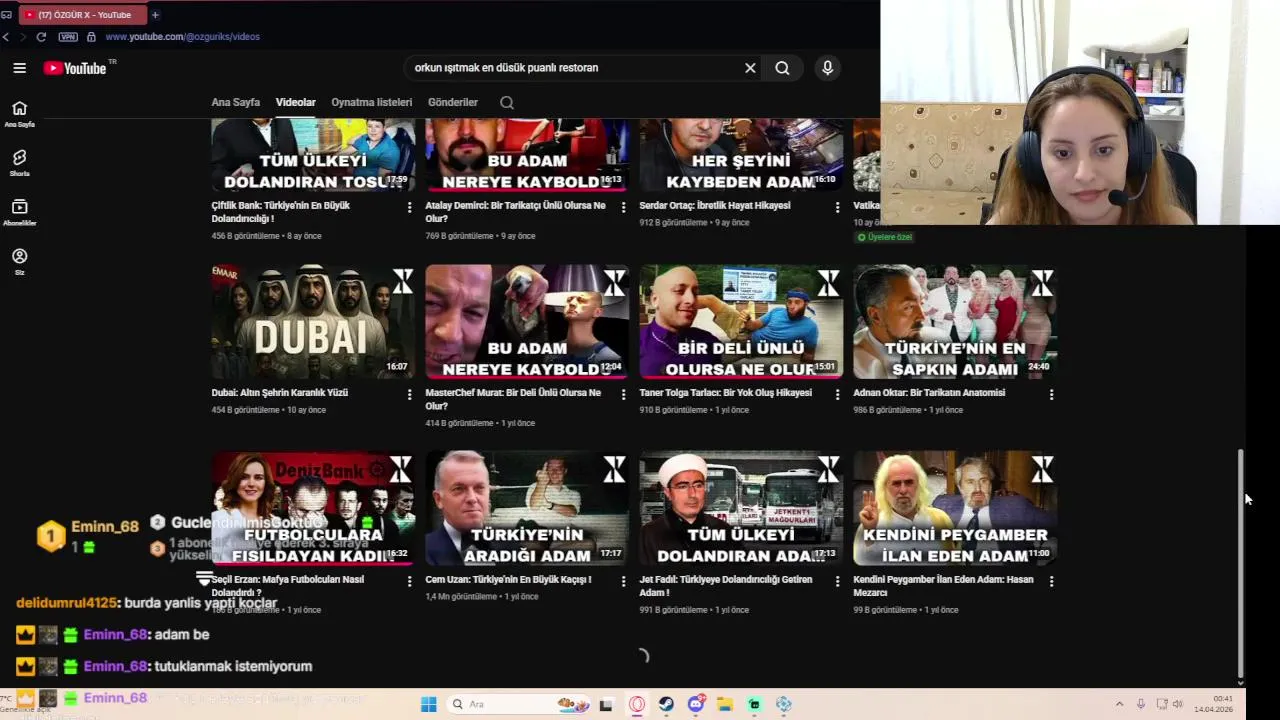Click the padlock site info icon
This screenshot has height=720, width=1280.
point(91,37)
